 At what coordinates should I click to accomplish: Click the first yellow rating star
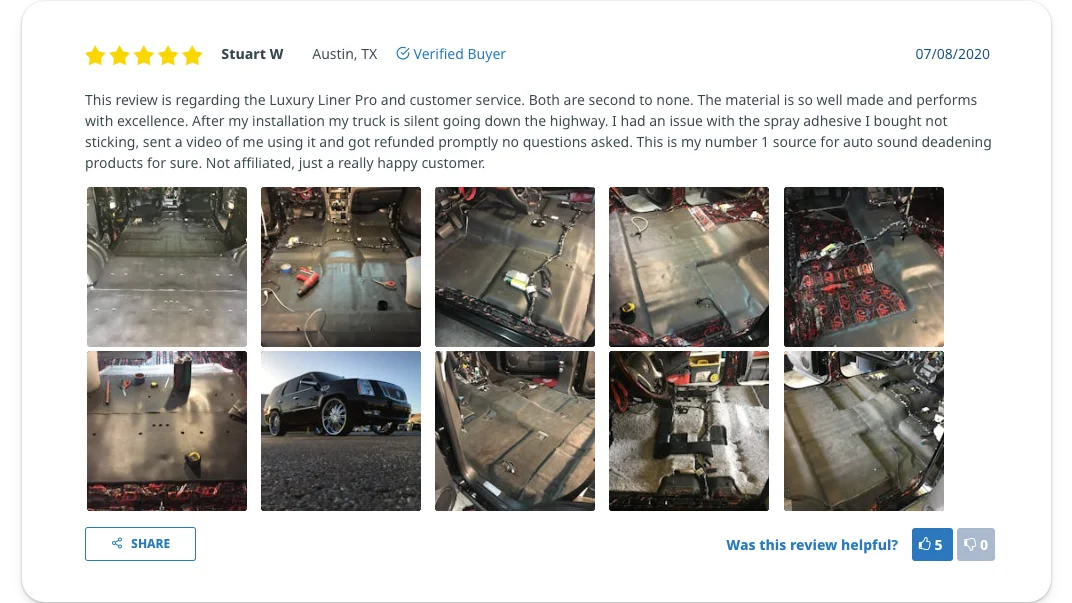(95, 55)
